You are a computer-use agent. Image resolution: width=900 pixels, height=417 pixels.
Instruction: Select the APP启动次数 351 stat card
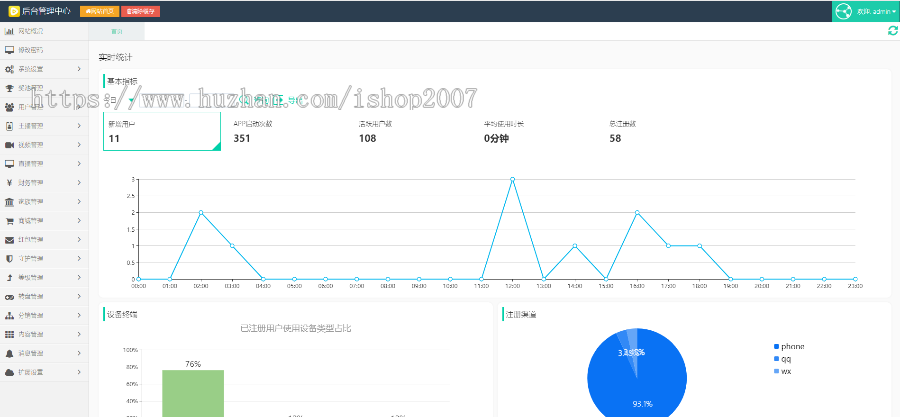(x=287, y=131)
